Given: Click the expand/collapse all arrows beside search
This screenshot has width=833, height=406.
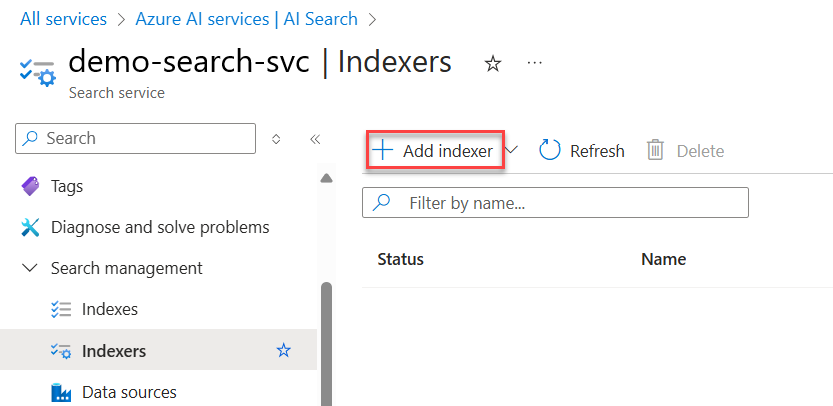Looking at the screenshot, I should click(276, 139).
